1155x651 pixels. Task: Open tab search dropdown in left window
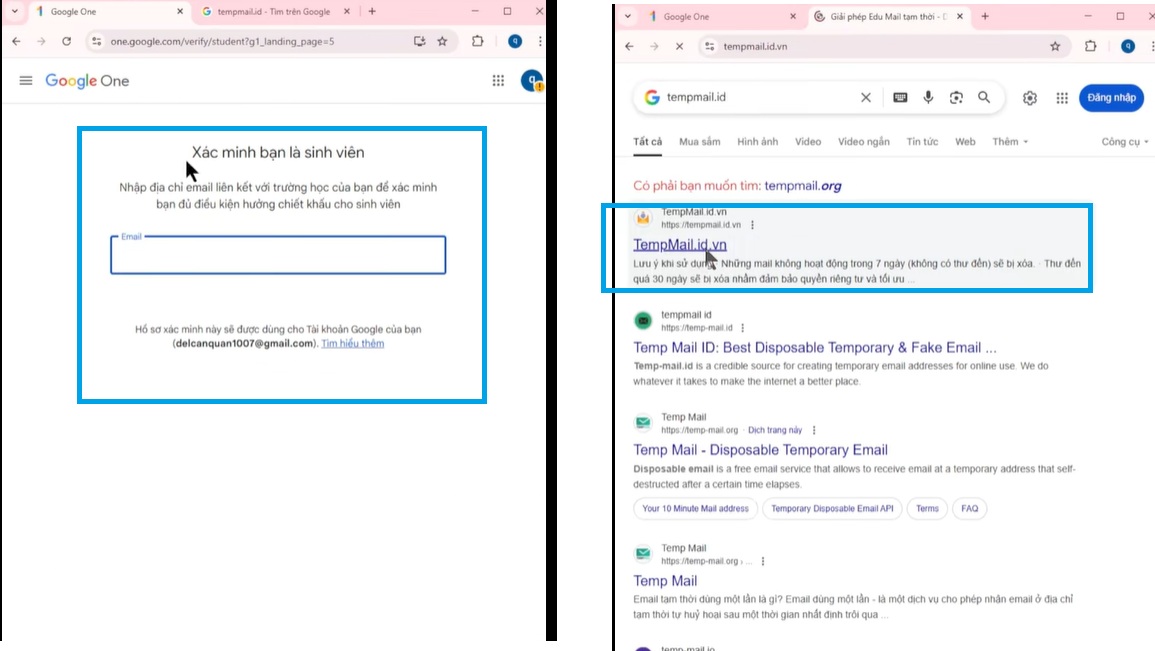coord(15,11)
